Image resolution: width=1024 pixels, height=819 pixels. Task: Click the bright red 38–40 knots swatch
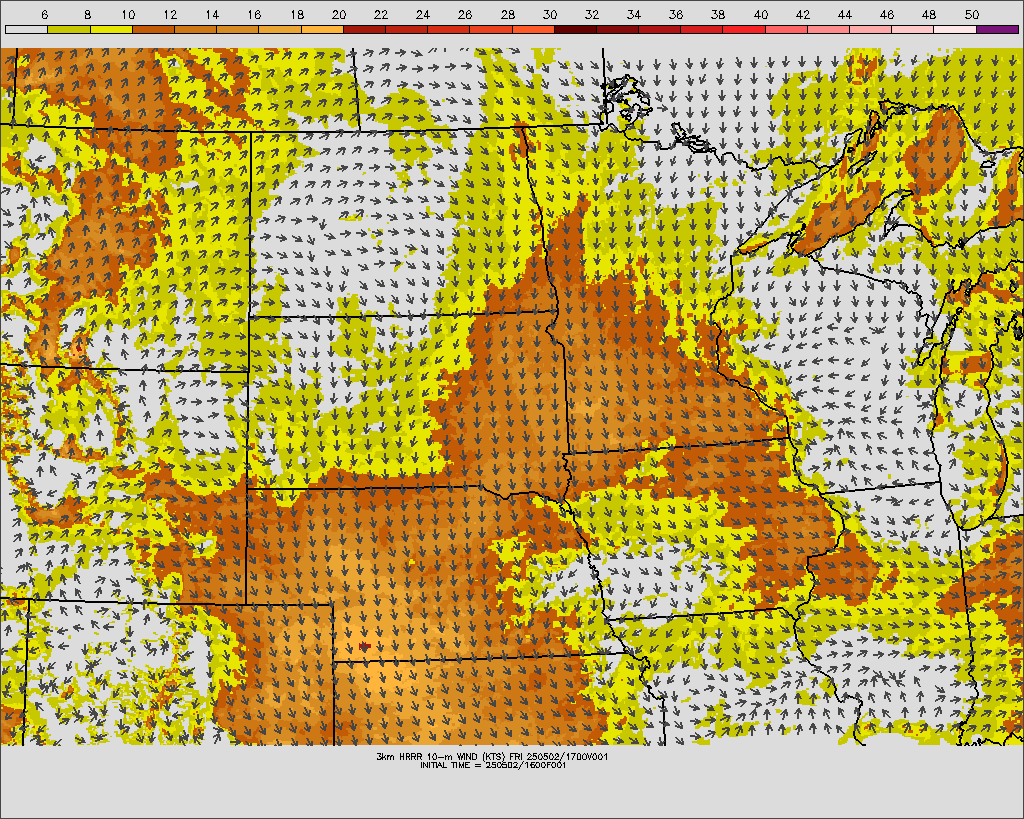point(744,29)
